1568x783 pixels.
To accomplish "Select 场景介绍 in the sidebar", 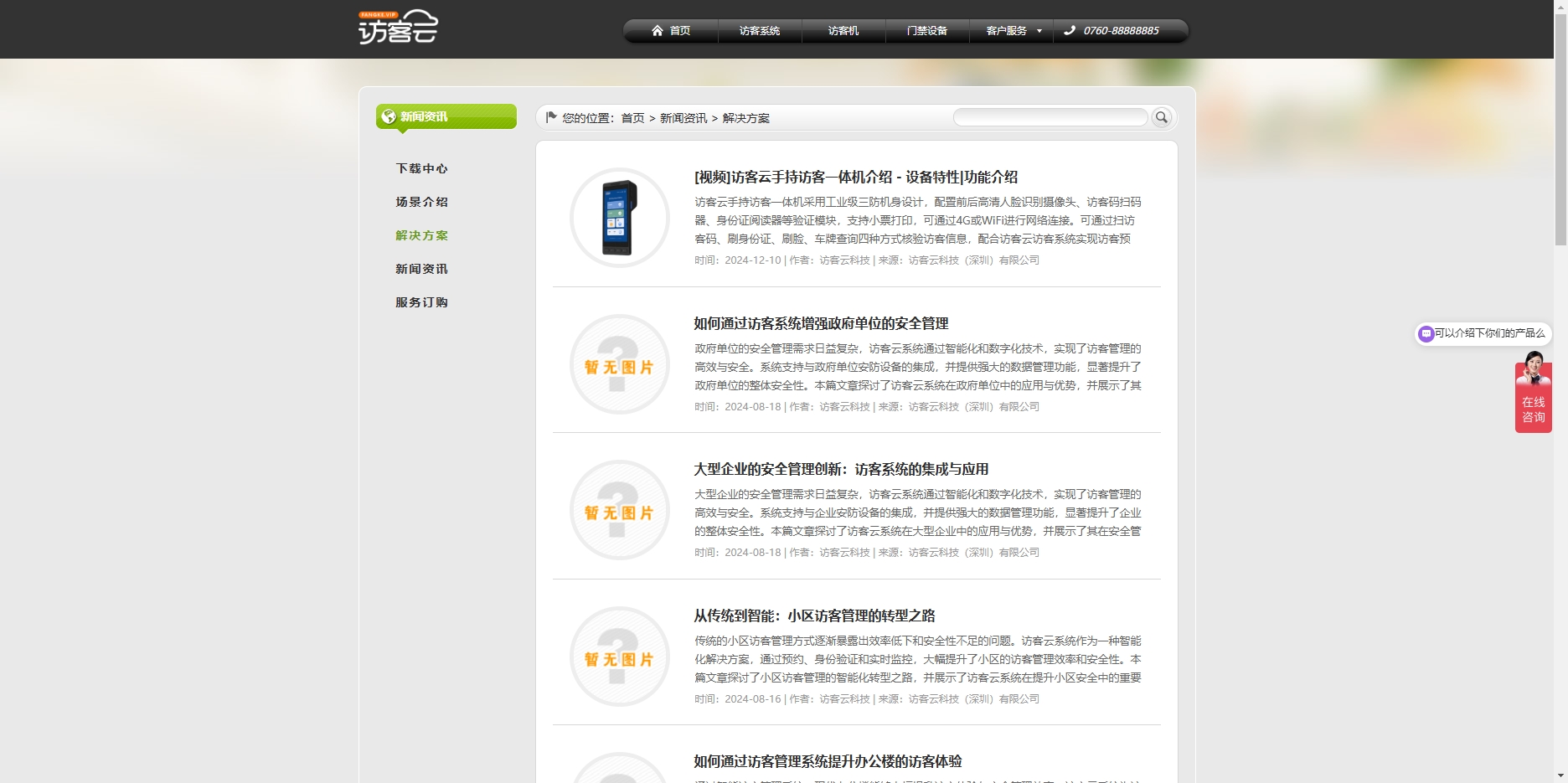I will coord(422,202).
